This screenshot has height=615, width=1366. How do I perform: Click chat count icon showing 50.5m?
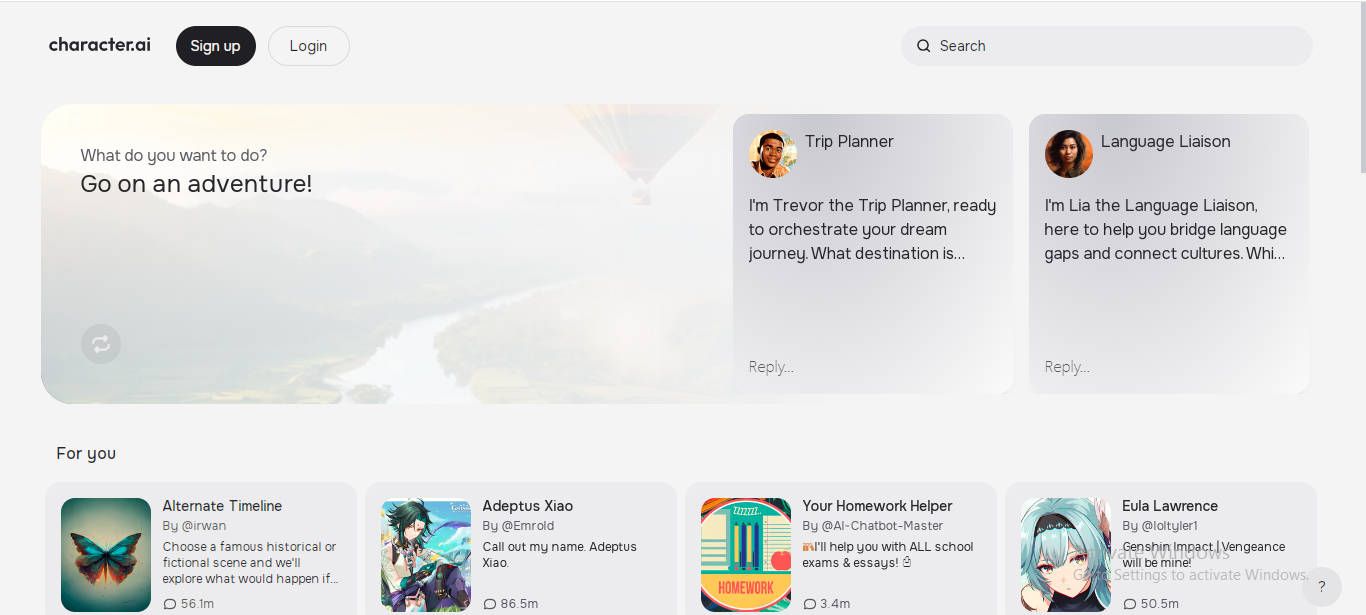click(1130, 604)
